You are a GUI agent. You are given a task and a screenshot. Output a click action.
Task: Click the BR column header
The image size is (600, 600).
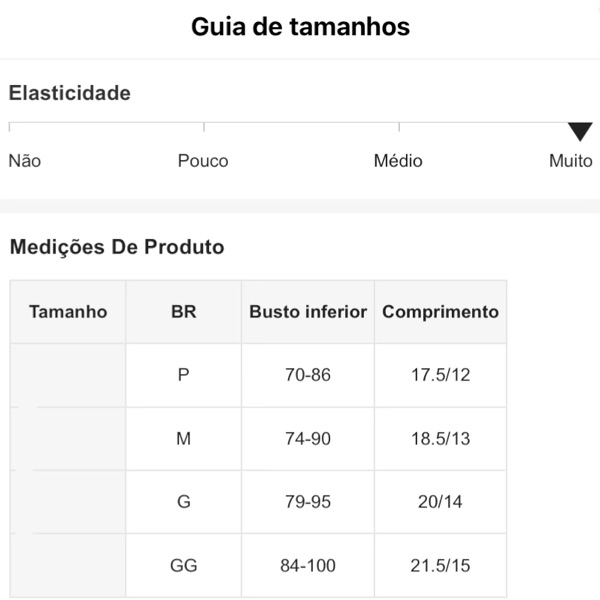(183, 312)
